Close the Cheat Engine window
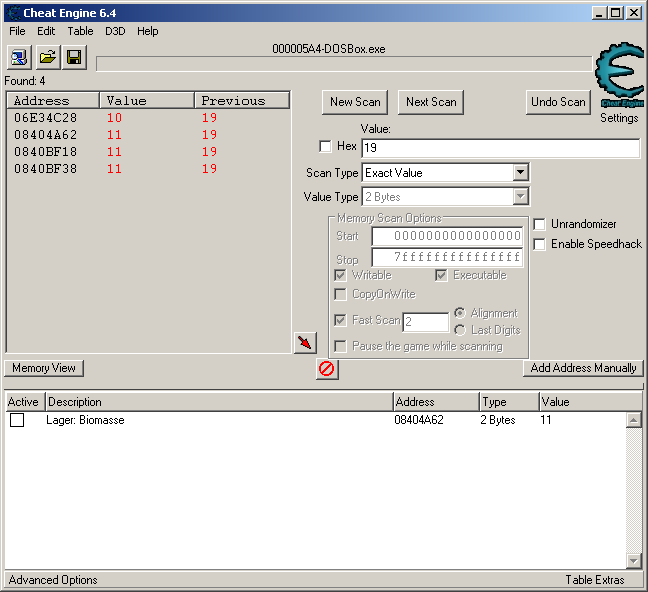Viewport: 648px width, 592px height. click(x=634, y=13)
